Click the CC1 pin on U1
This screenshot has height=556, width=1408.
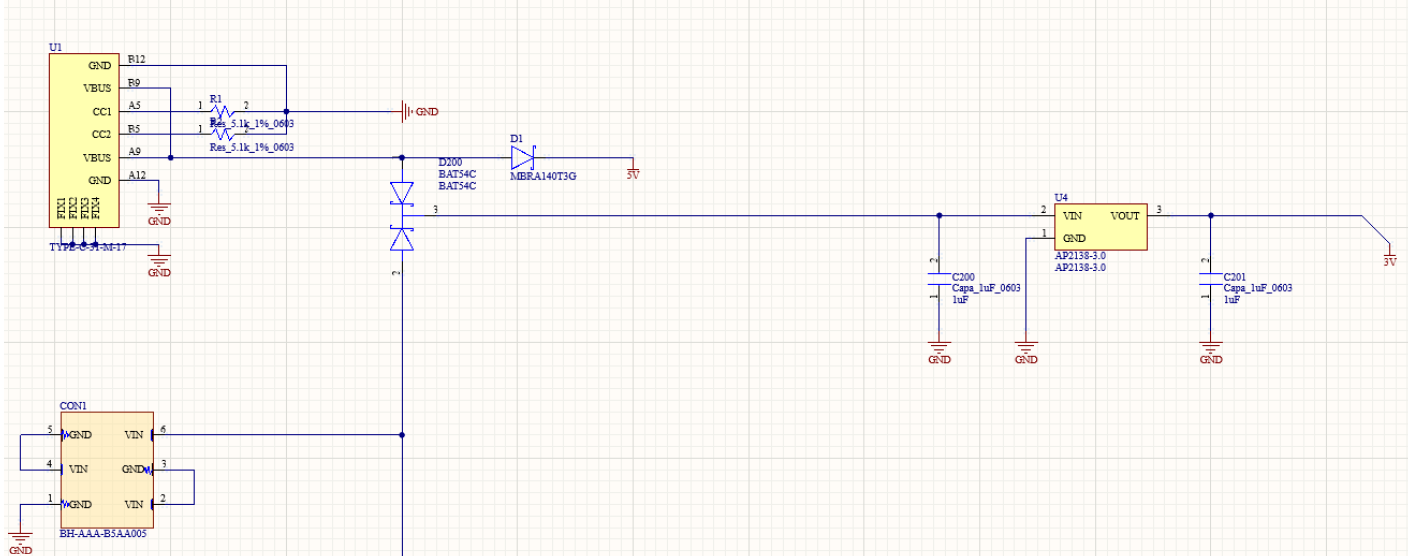click(x=100, y=111)
